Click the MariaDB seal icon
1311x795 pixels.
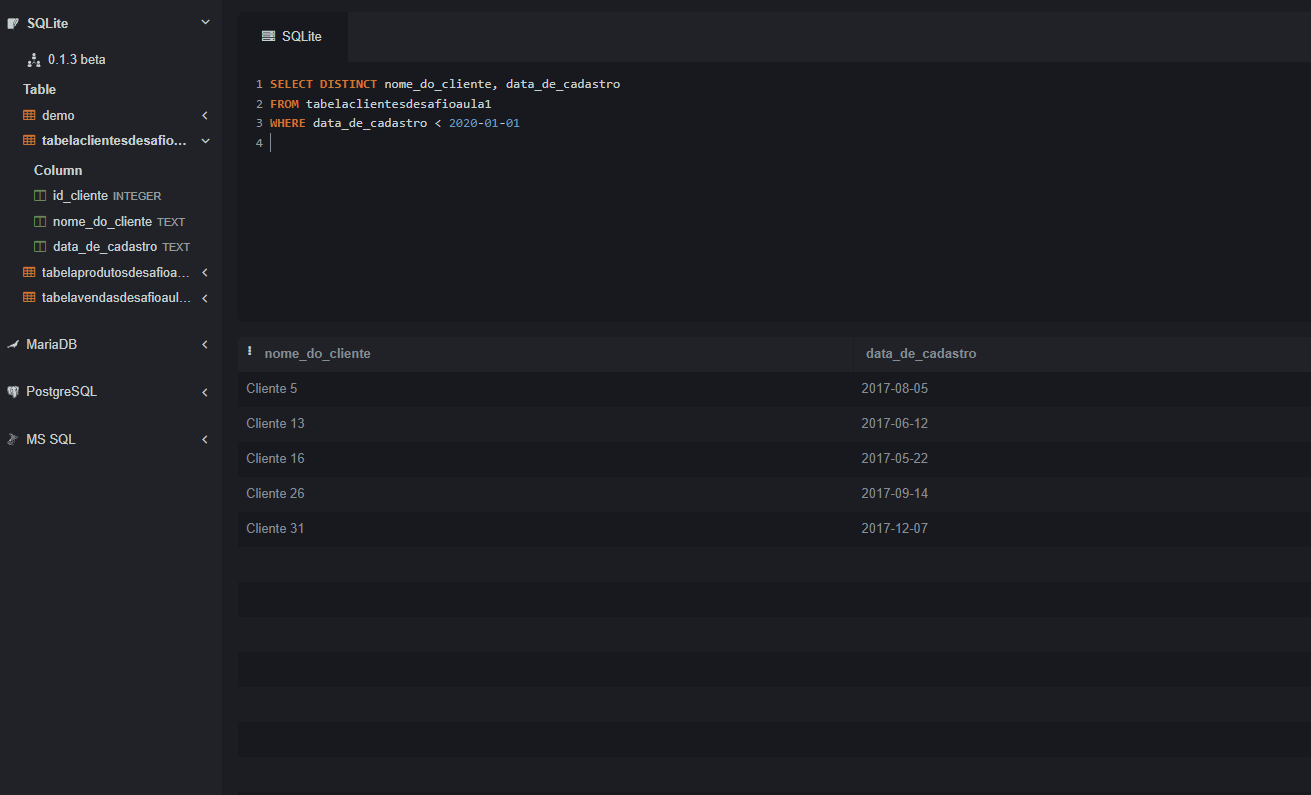13,345
